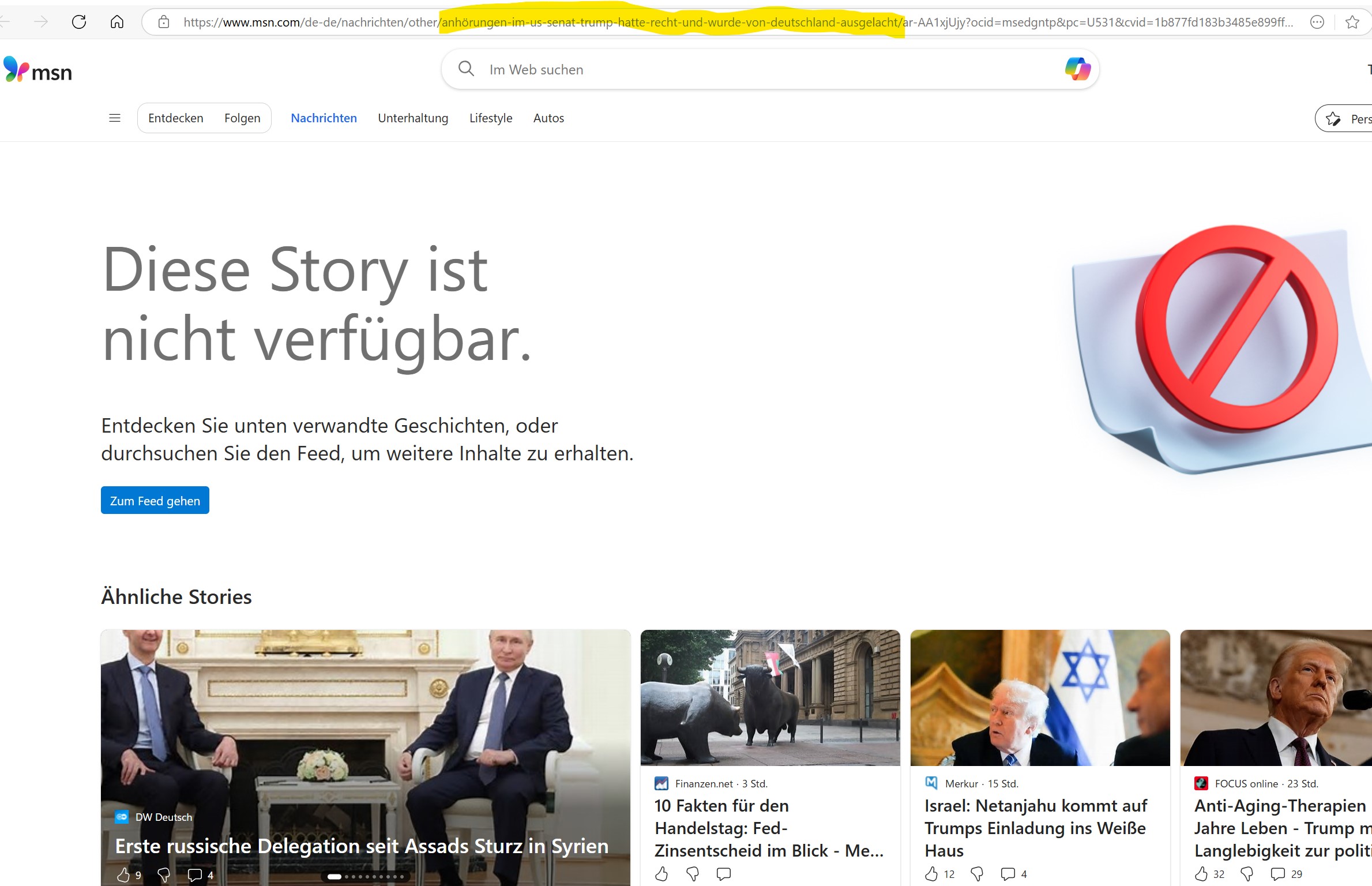The image size is (1372, 886).
Task: Open comments on the Syria delegation story
Action: pyautogui.click(x=194, y=875)
